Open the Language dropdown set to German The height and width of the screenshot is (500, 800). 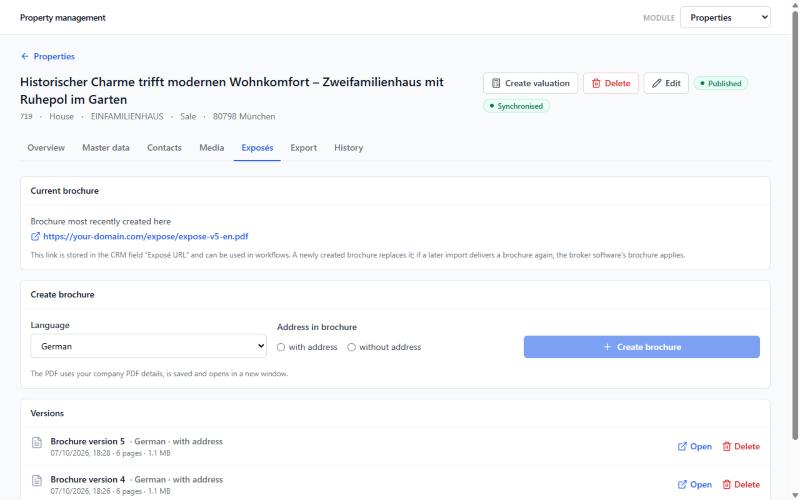click(x=148, y=346)
